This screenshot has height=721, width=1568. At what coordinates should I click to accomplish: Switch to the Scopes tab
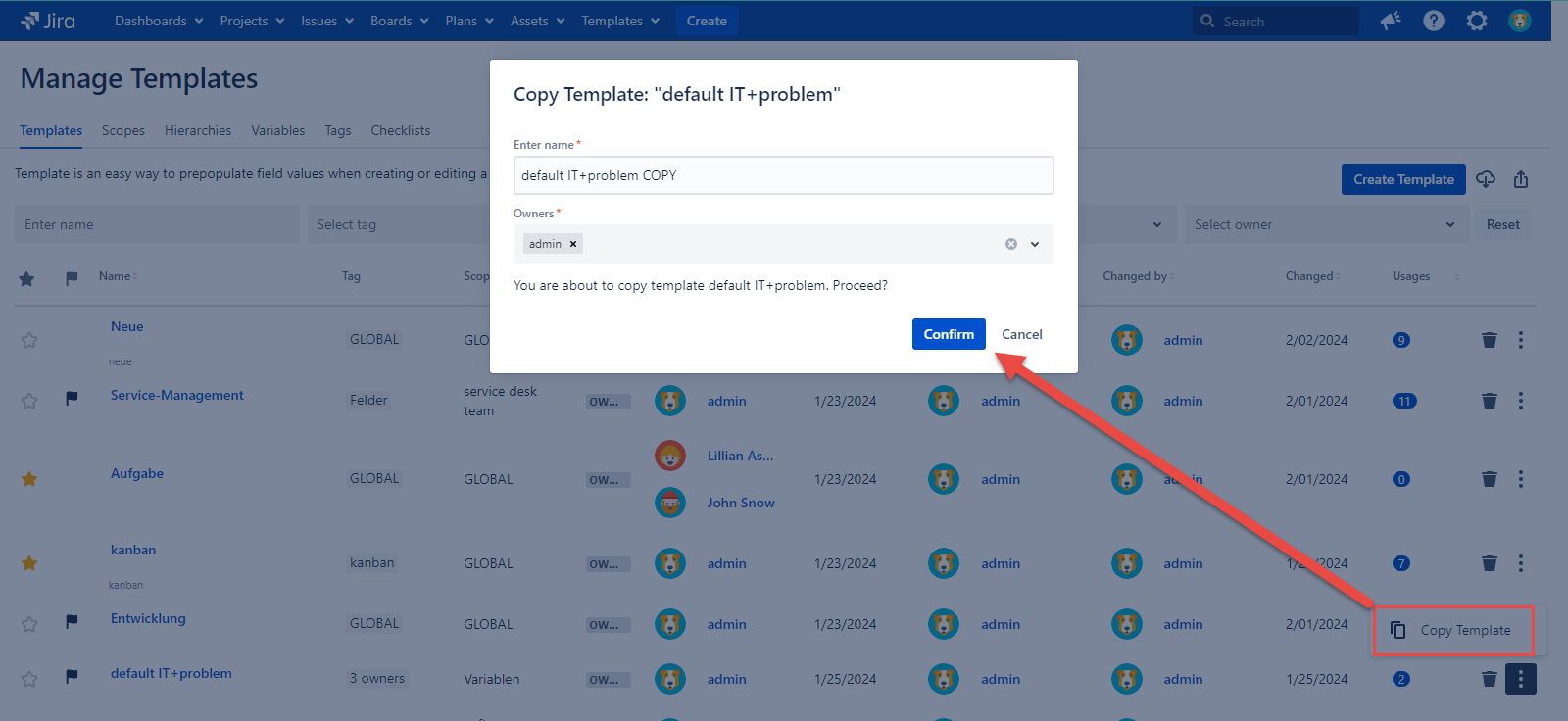[x=122, y=130]
